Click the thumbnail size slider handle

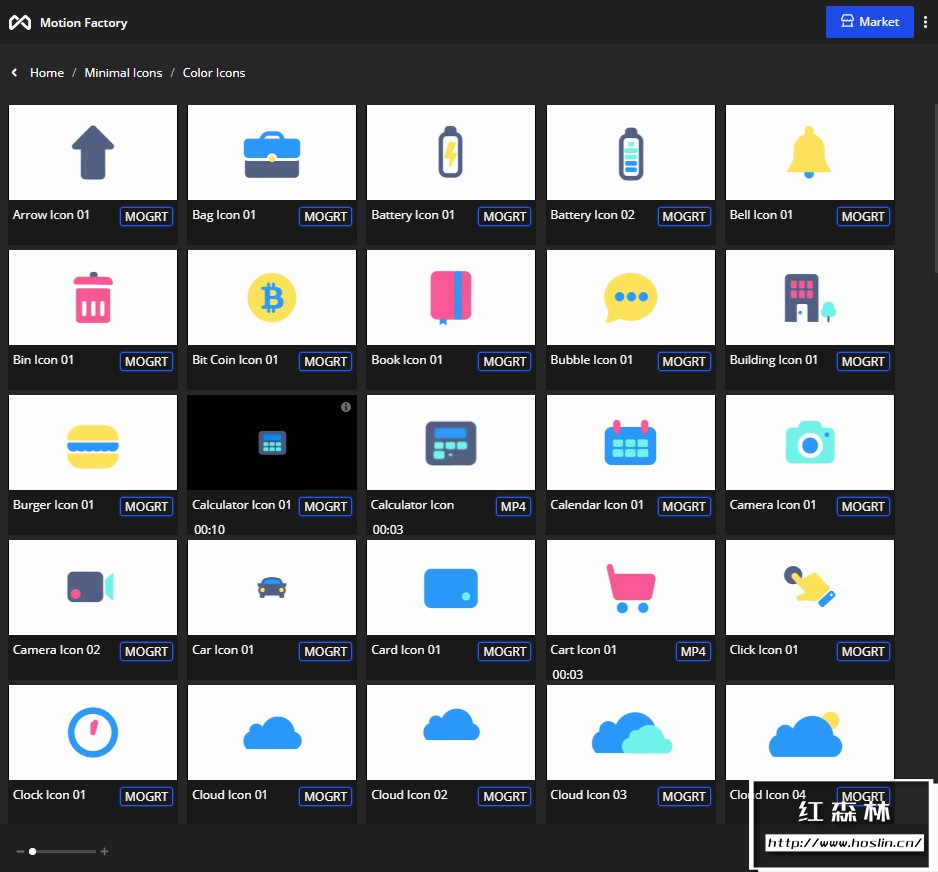pyautogui.click(x=32, y=851)
